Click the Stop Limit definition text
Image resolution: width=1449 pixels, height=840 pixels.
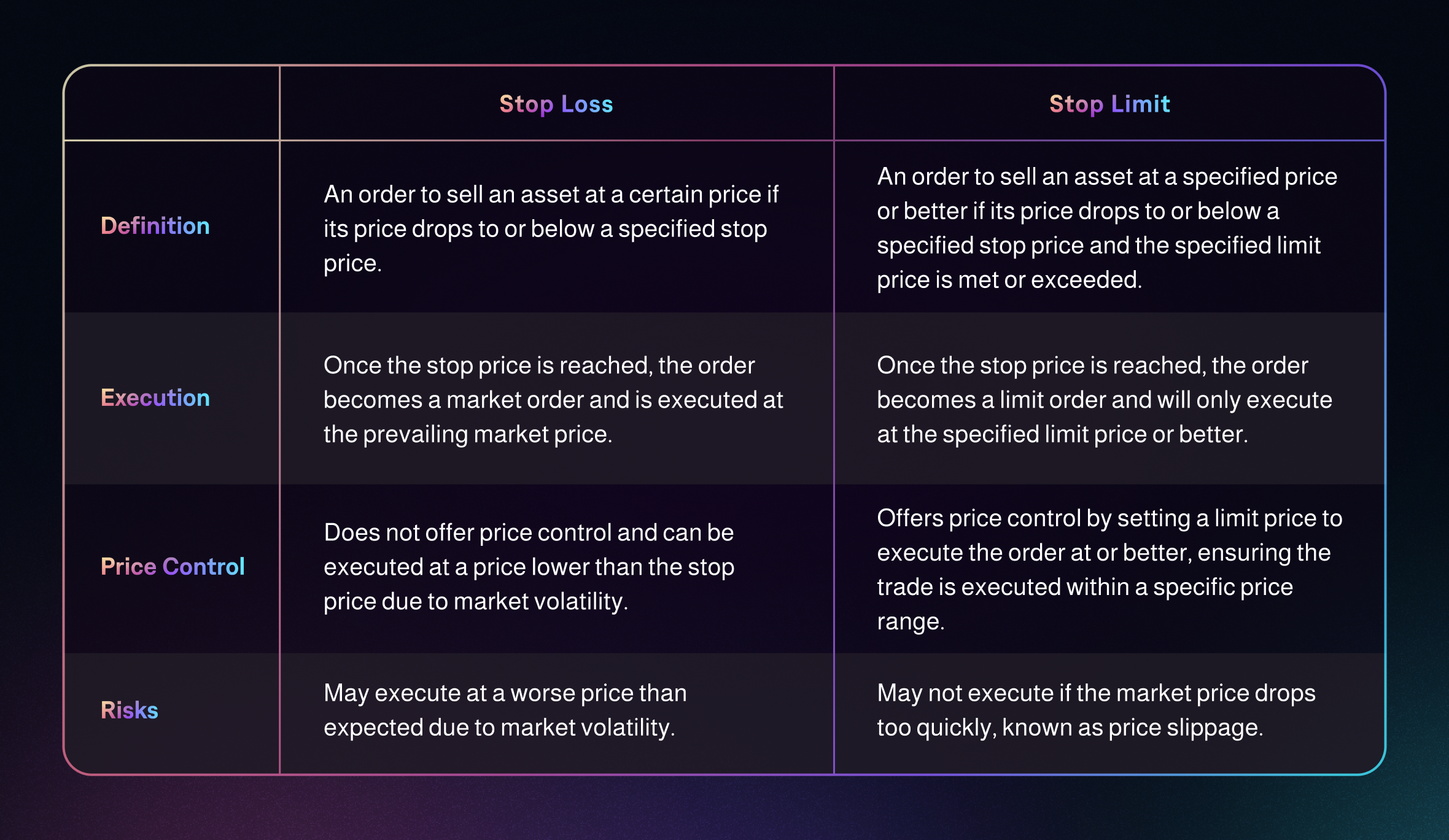tap(1106, 228)
